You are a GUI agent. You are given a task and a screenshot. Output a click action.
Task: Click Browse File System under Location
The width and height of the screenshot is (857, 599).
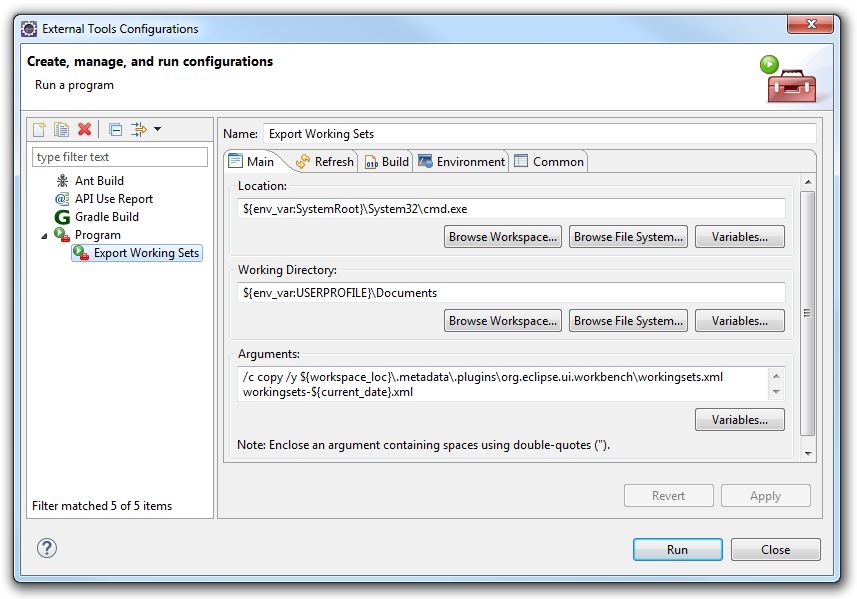628,237
